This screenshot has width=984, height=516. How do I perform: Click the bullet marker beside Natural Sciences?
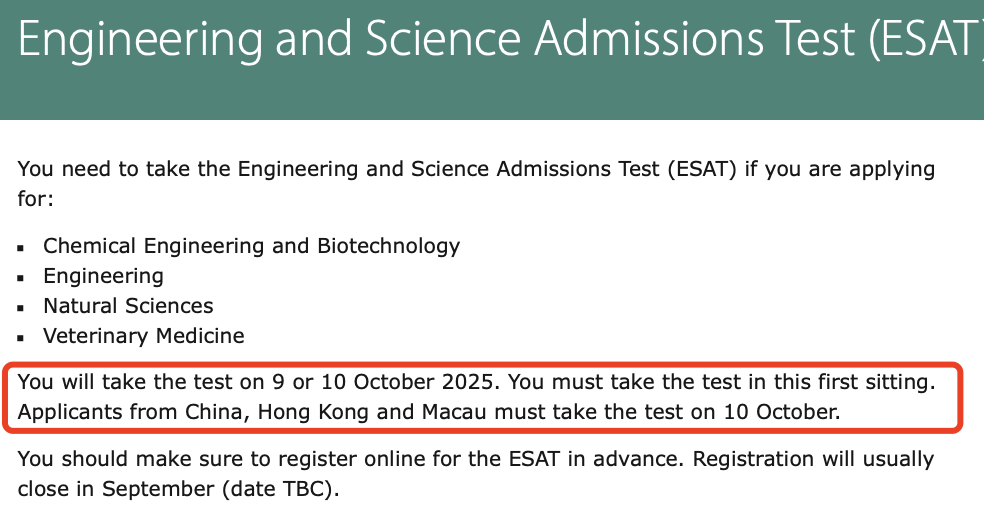coord(21,308)
